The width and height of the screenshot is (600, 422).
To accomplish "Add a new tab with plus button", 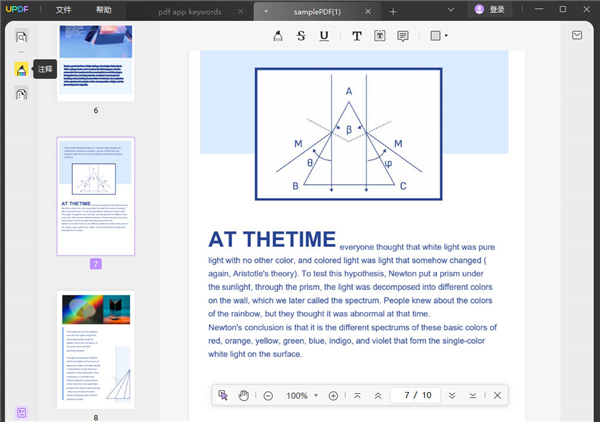I will [x=393, y=12].
